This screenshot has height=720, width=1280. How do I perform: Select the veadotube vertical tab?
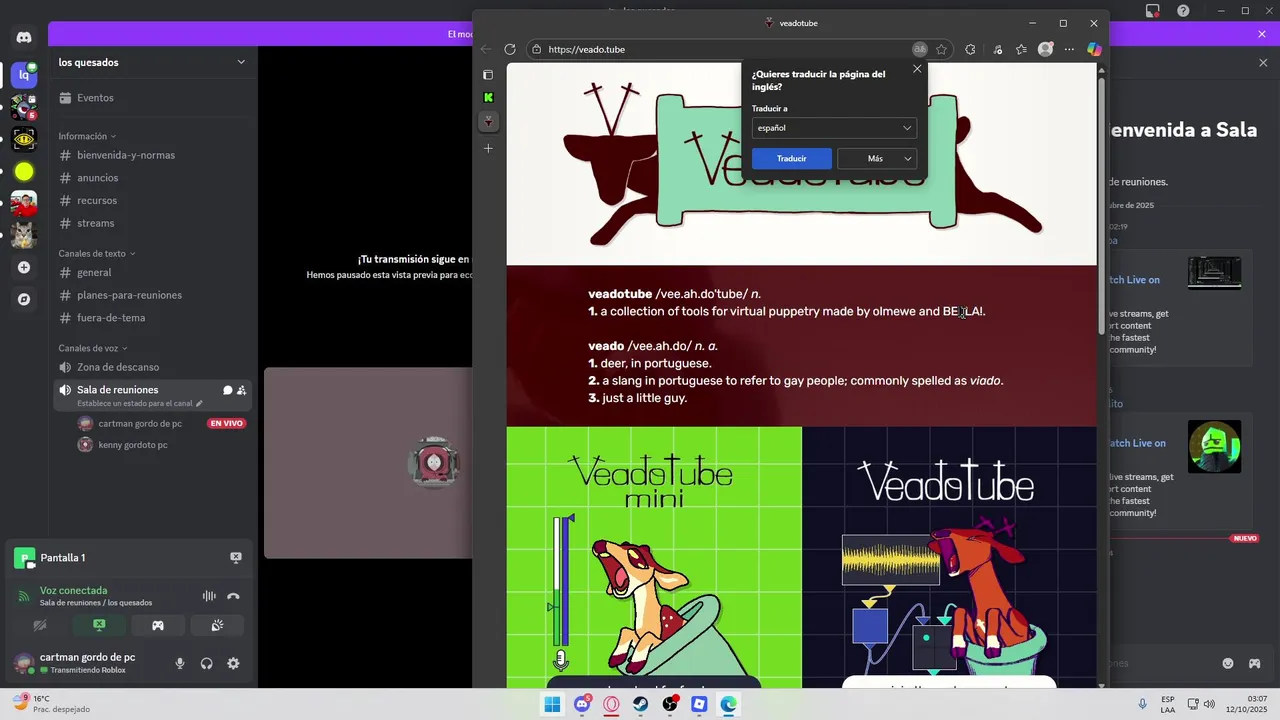pos(488,122)
